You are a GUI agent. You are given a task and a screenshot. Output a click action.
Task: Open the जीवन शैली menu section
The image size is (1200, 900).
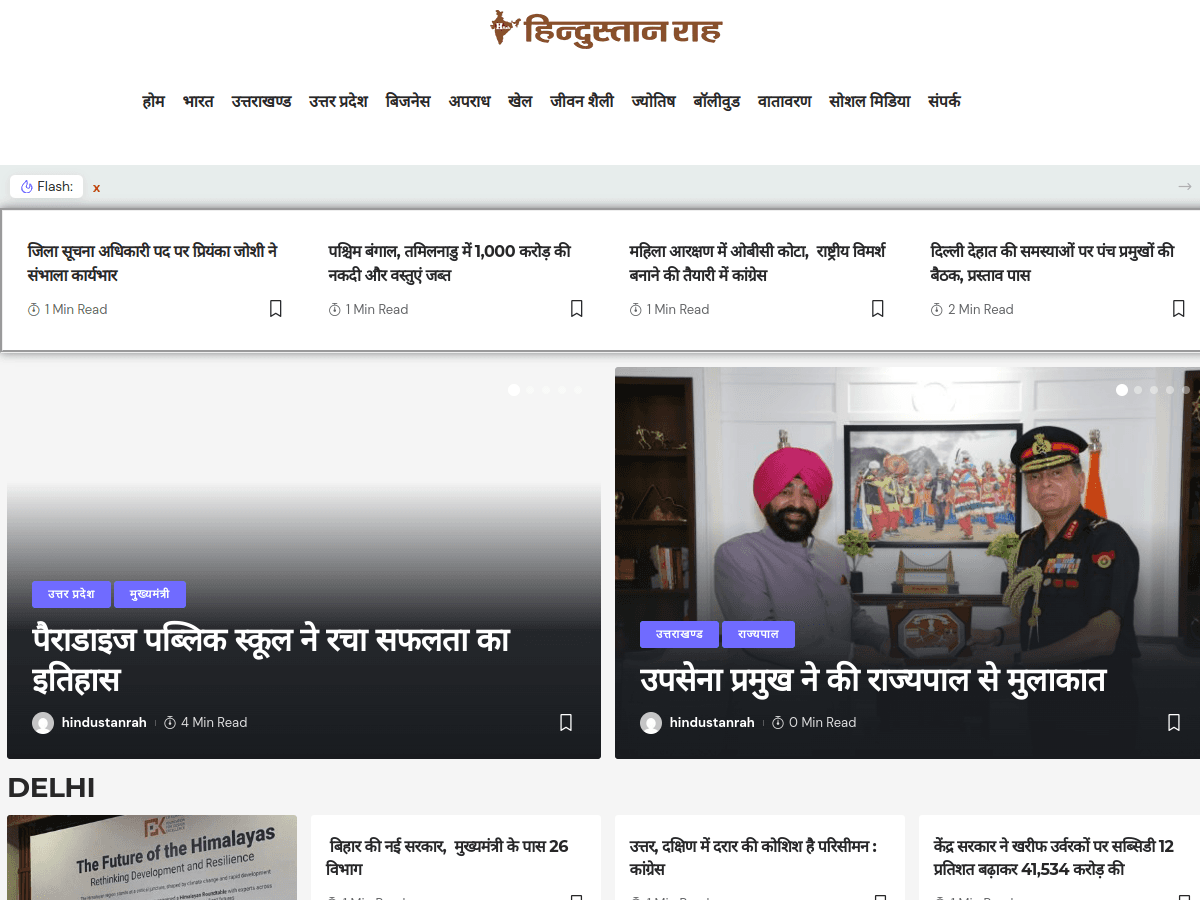tap(582, 101)
